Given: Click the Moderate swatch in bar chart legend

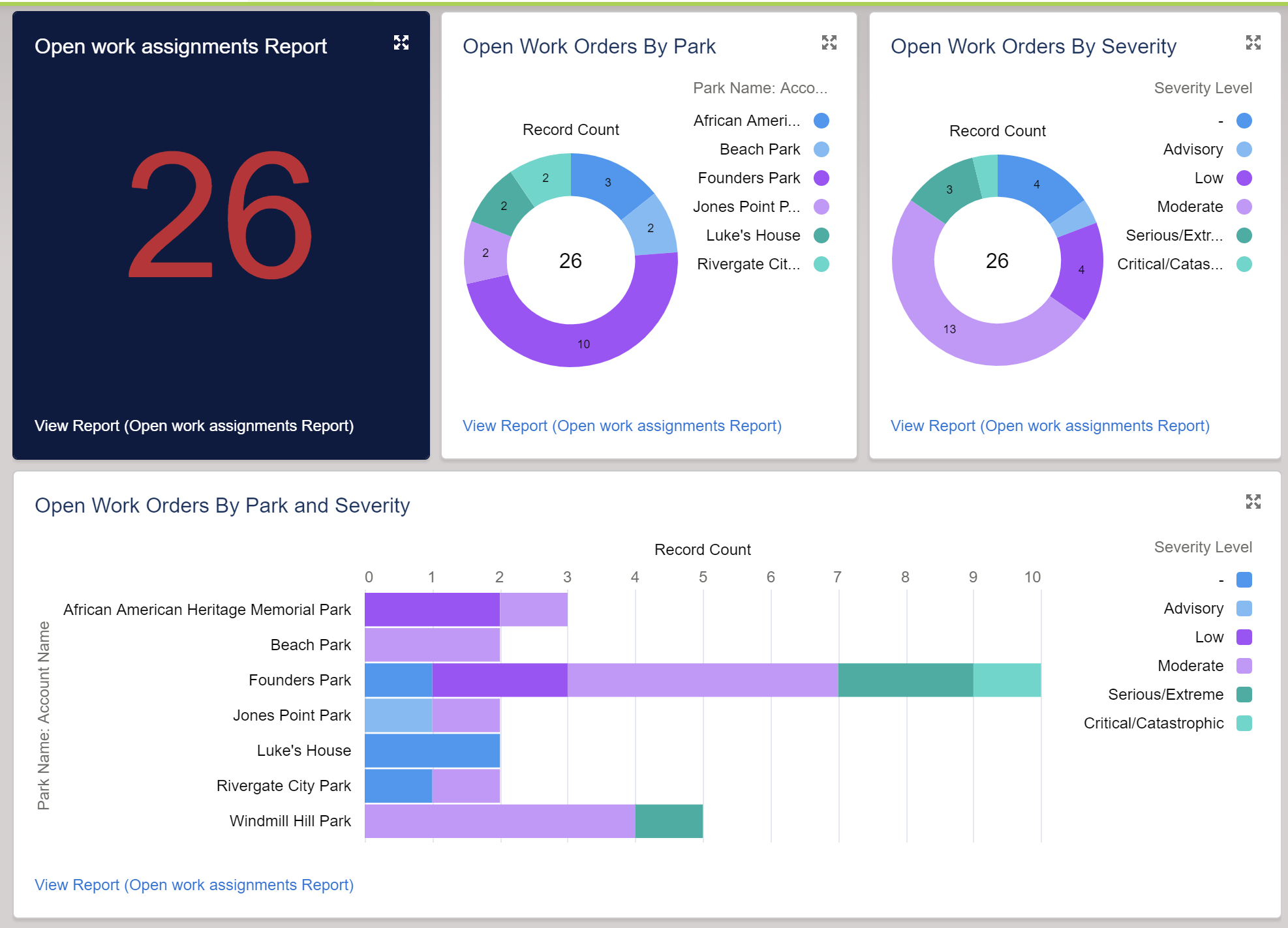Looking at the screenshot, I should click(1244, 666).
